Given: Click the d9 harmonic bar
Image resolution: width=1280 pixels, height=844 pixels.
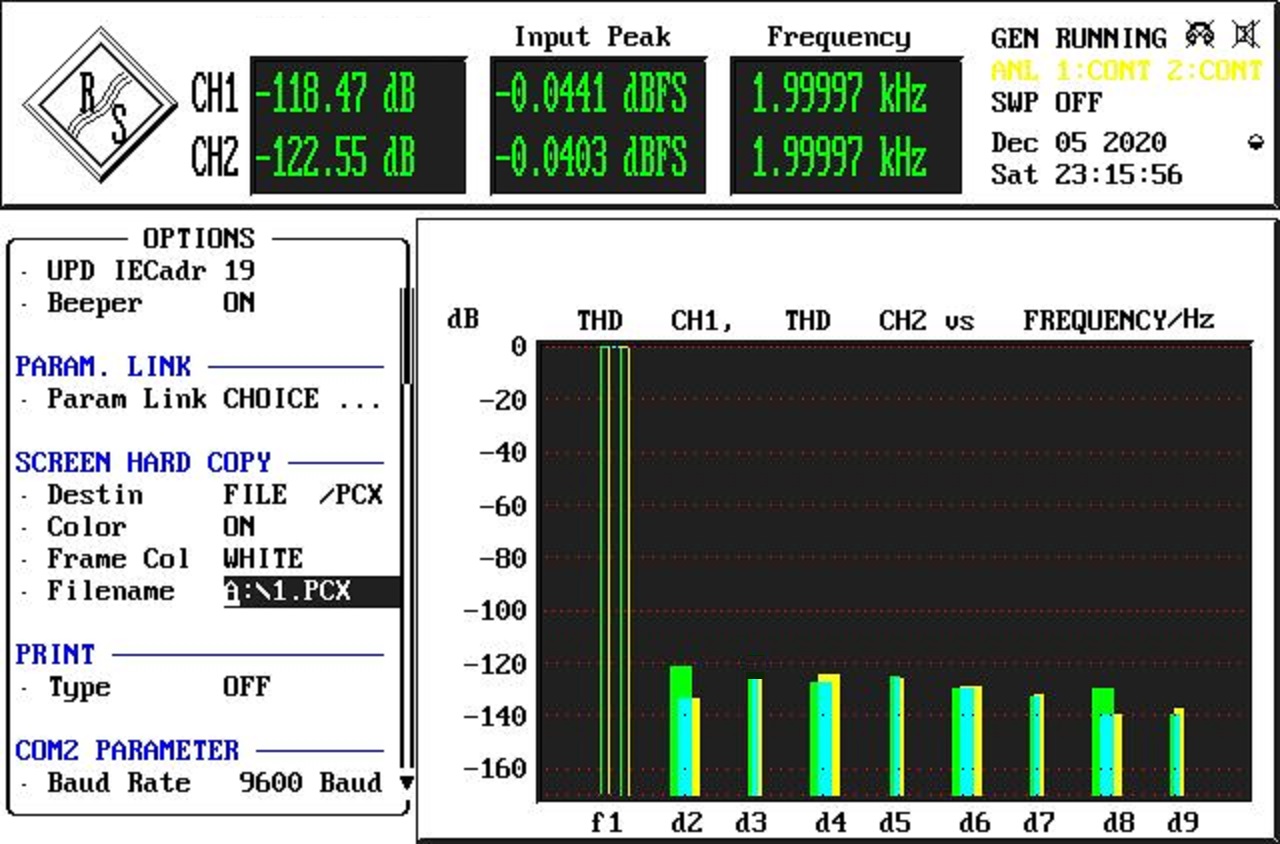Looking at the screenshot, I should pyautogui.click(x=1177, y=752).
